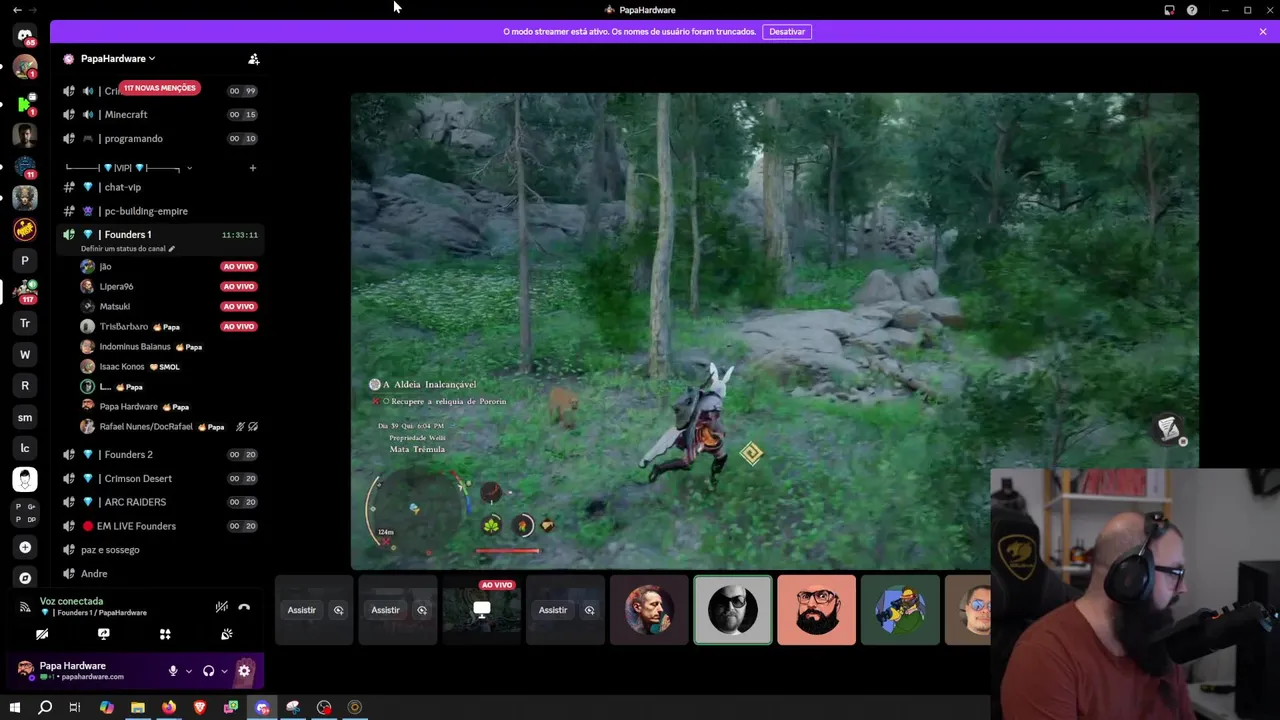Join the Founders 2 voice channel

pyautogui.click(x=160, y=455)
